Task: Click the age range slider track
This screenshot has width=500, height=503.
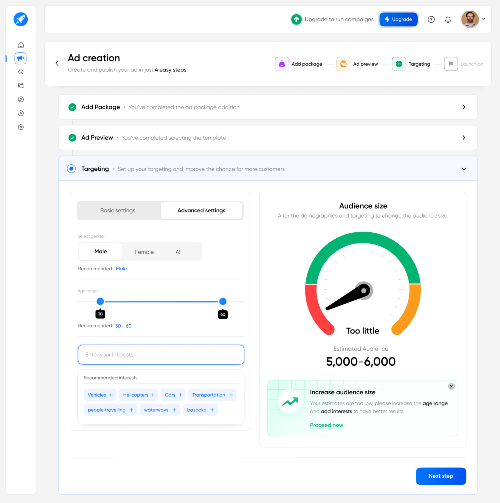Action: tap(161, 301)
